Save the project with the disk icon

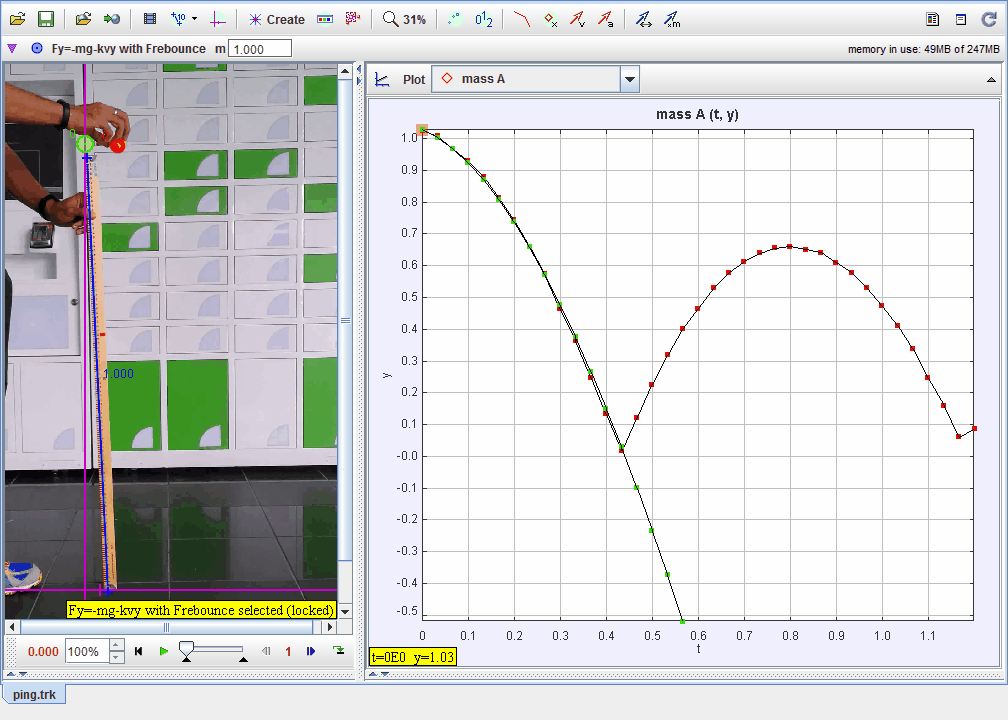tap(45, 19)
